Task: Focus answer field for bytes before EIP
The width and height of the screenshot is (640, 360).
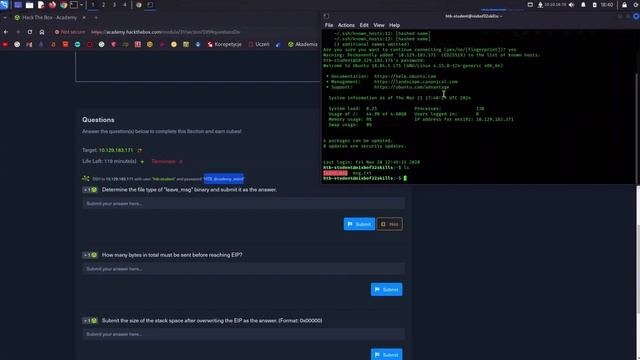Action: click(x=243, y=269)
